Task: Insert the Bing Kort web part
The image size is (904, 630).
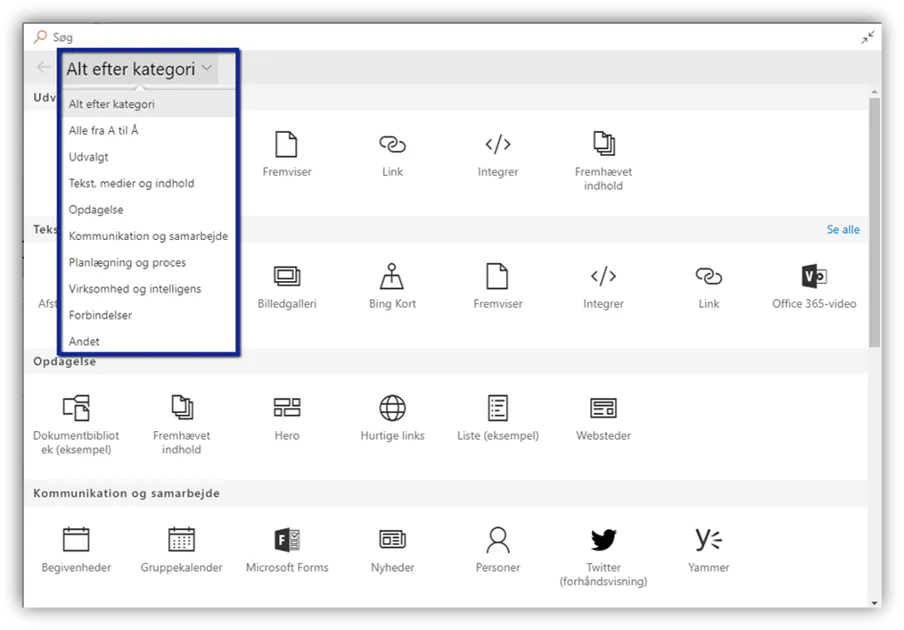Action: [392, 286]
